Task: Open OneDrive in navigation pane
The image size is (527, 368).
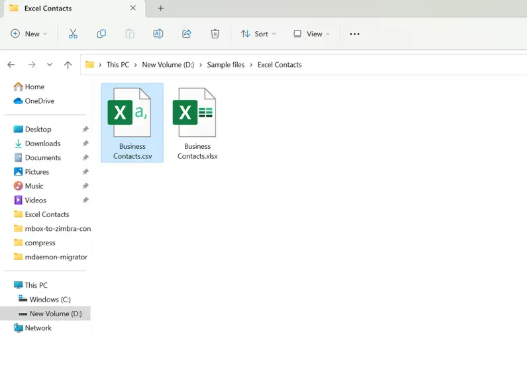Action: (x=34, y=101)
